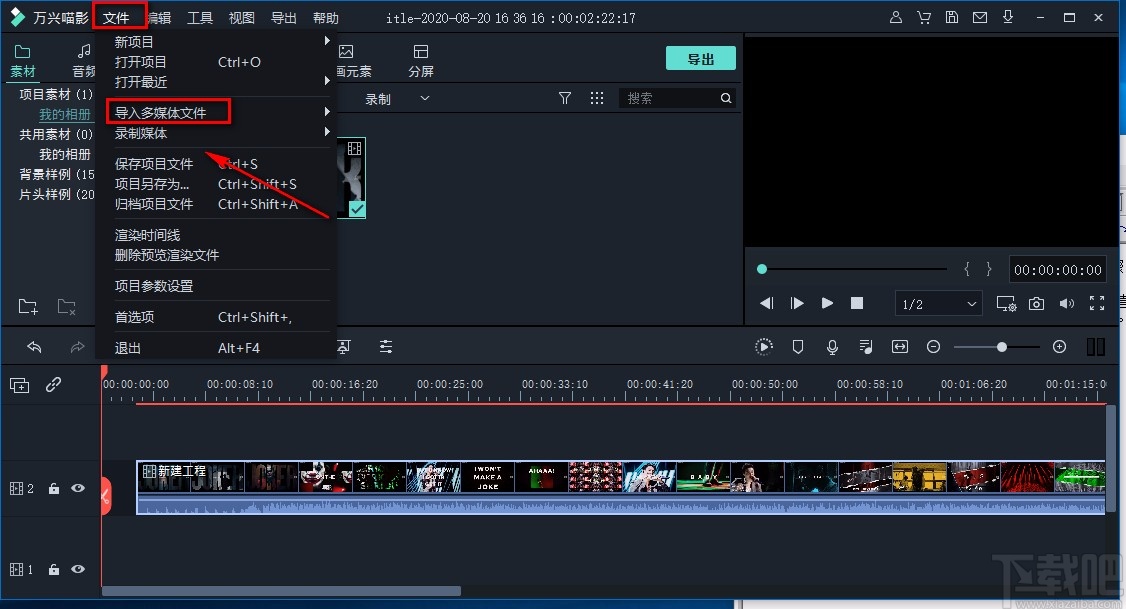Open preview display settings icon

(x=1006, y=304)
